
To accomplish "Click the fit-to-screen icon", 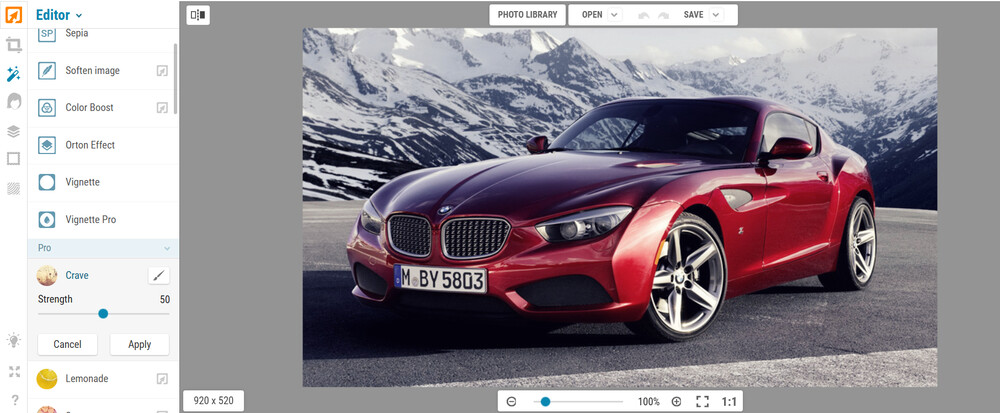I will pos(702,402).
